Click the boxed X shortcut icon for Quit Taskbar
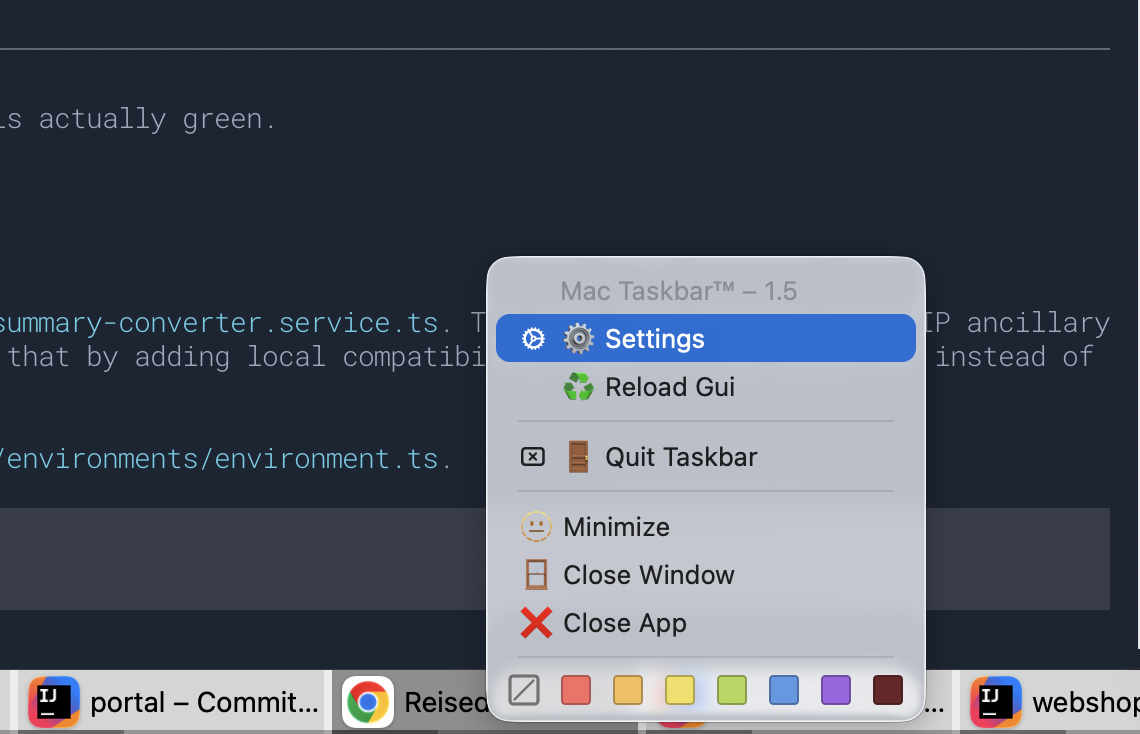The height and width of the screenshot is (734, 1140). [533, 457]
